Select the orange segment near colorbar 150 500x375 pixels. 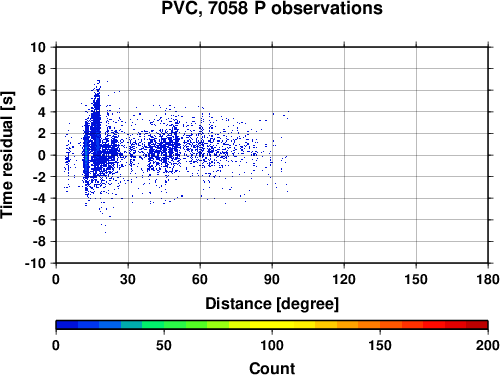coord(380,325)
